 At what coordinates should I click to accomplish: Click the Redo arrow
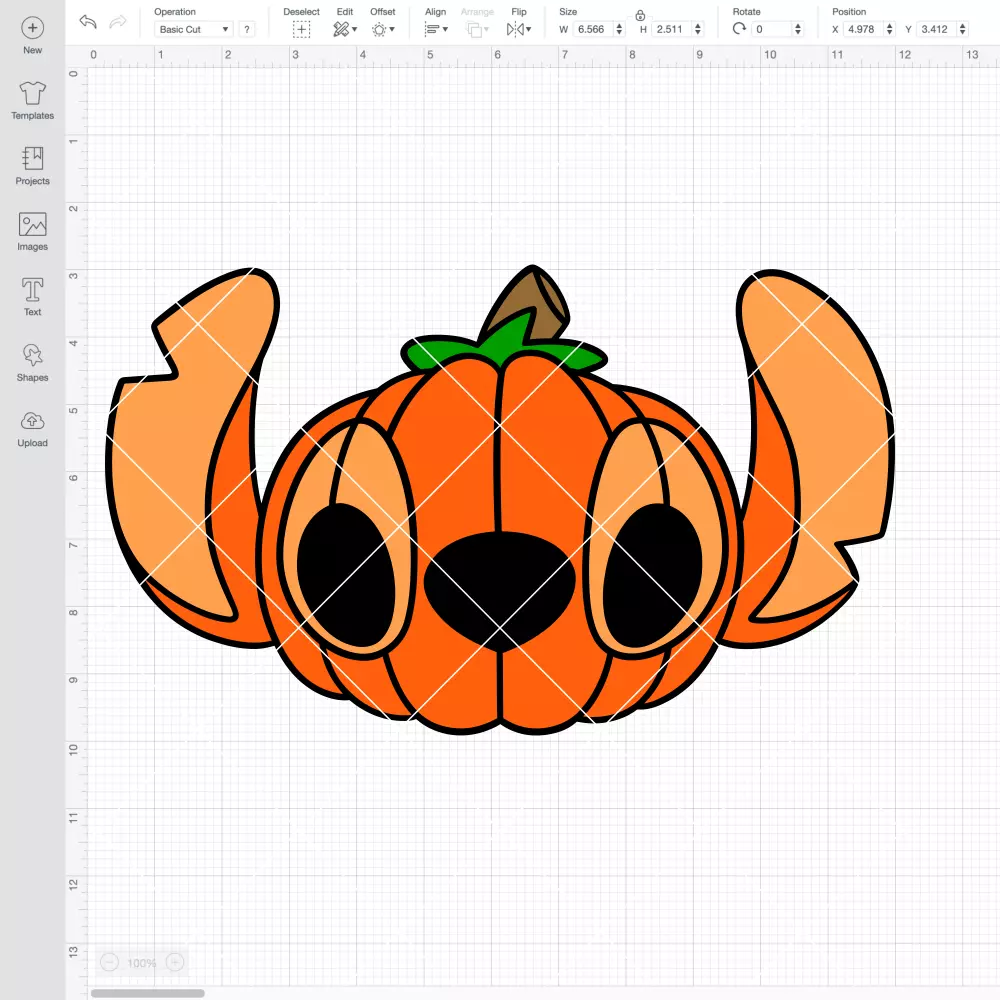(x=117, y=22)
